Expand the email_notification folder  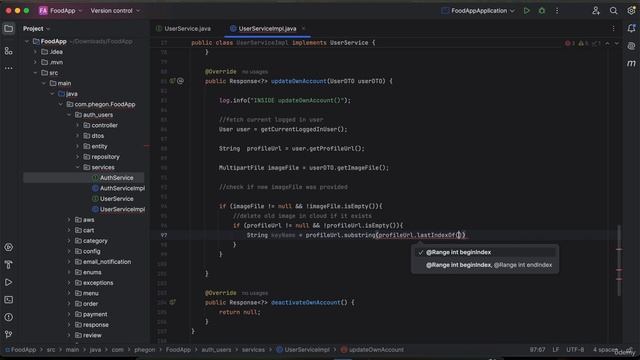tap(69, 262)
